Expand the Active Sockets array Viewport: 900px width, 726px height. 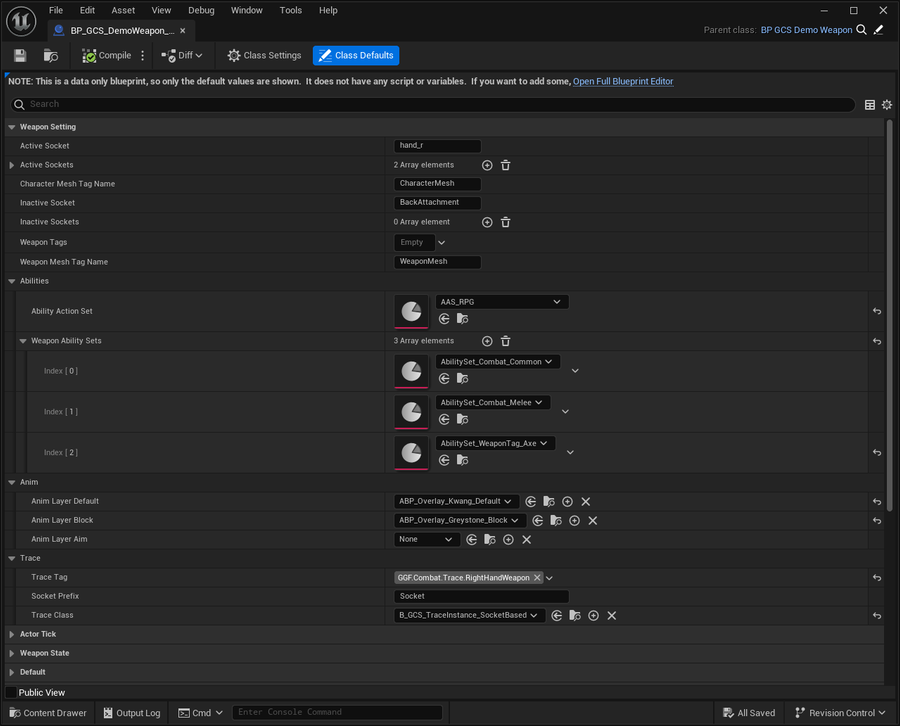(x=11, y=165)
